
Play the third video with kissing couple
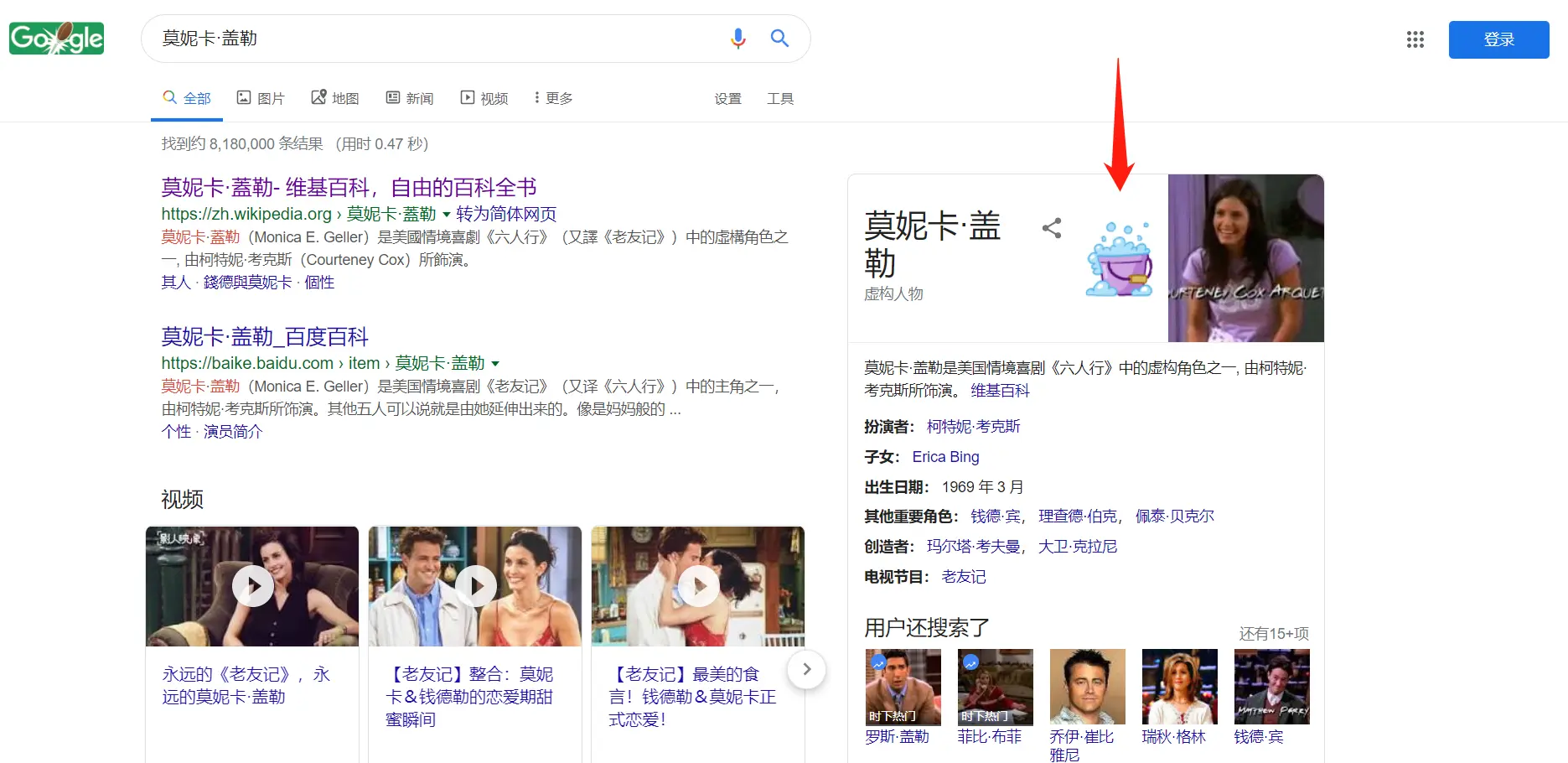(698, 586)
